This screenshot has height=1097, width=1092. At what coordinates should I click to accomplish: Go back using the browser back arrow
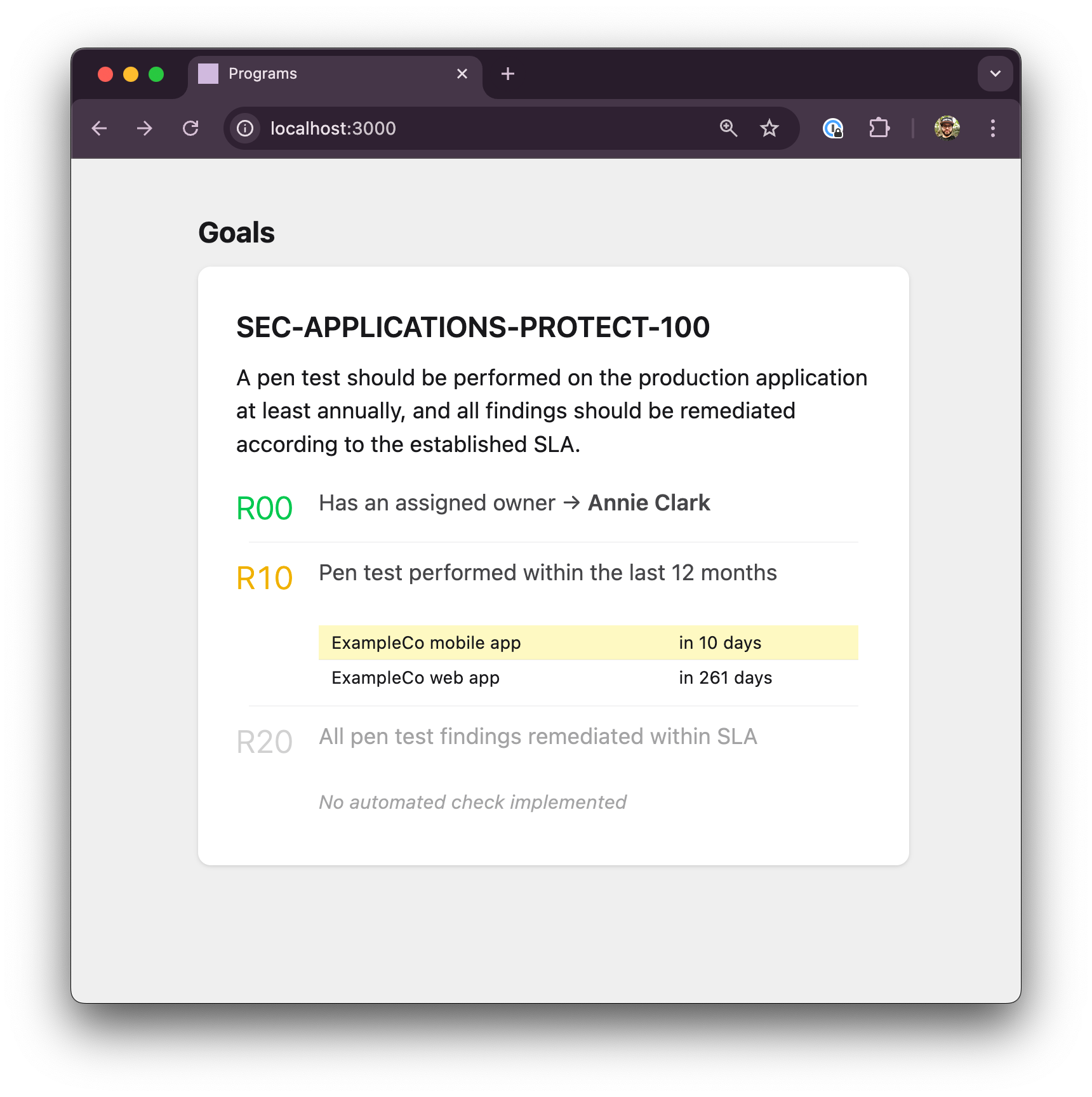(x=100, y=129)
